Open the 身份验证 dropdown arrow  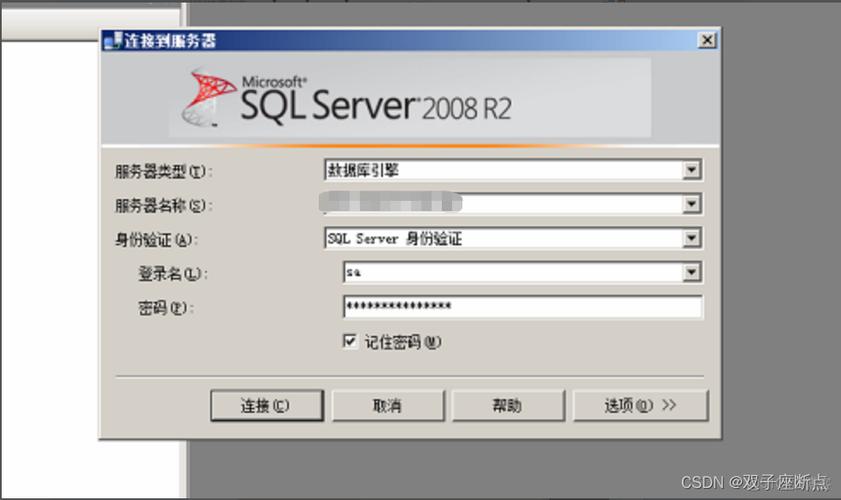(x=691, y=238)
